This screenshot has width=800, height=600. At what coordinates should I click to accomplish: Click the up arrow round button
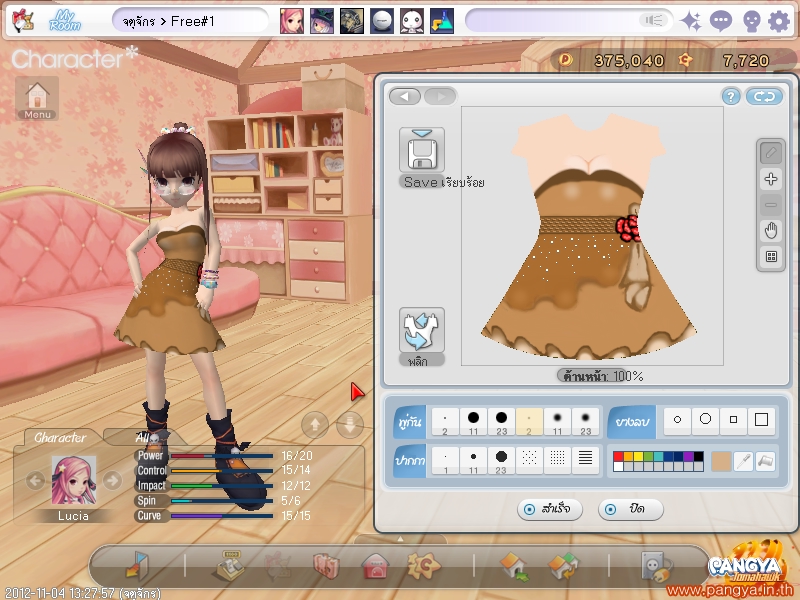(x=315, y=424)
